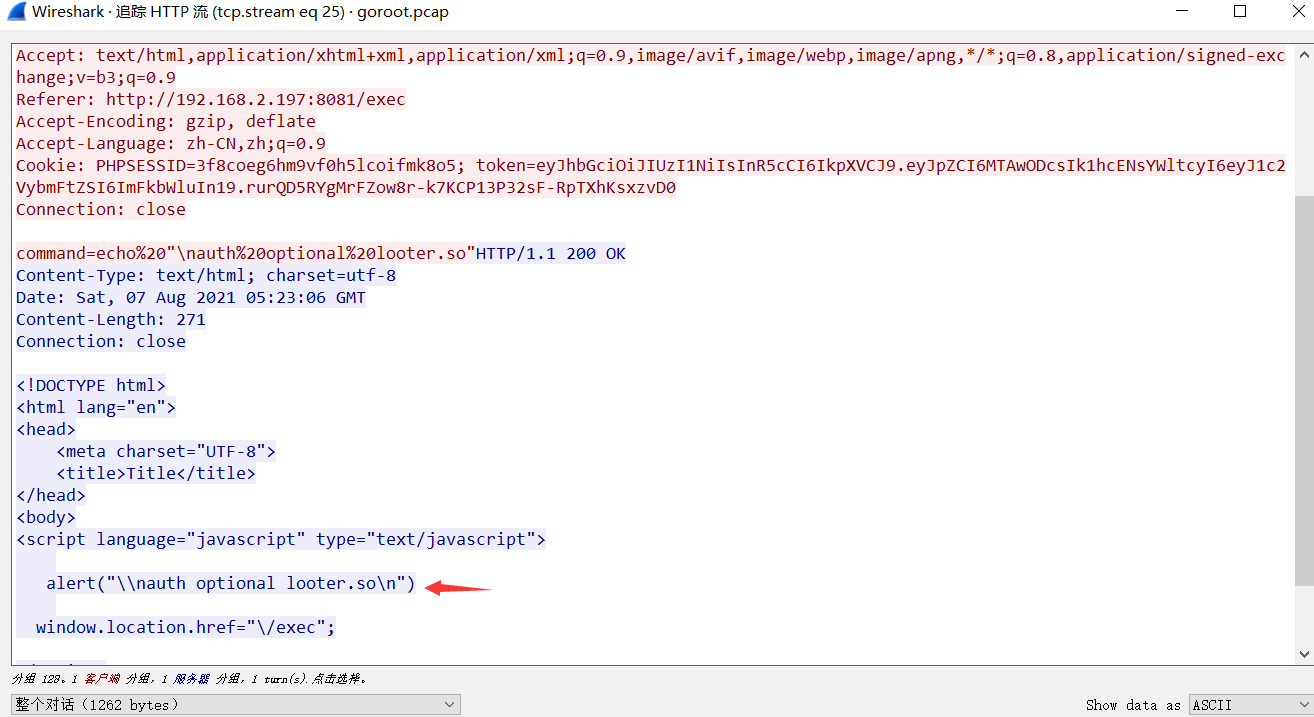Open the conversation selector showing 1262 bytes
This screenshot has width=1314, height=717.
coord(235,705)
